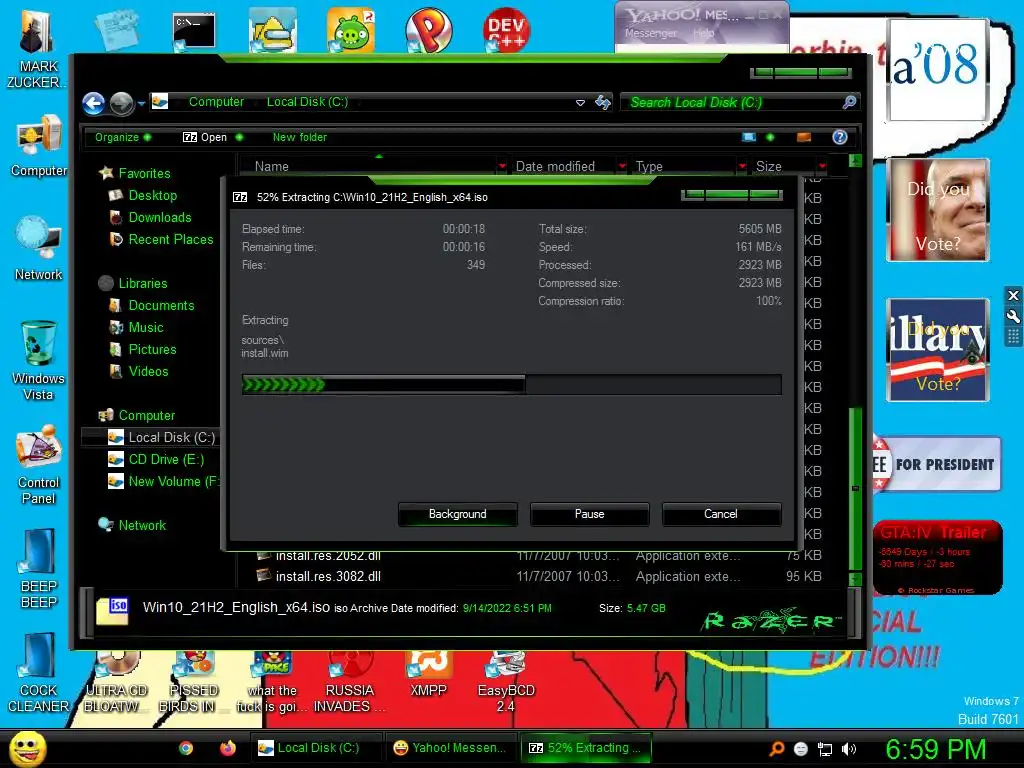Pause the 7-Zip extraction
The image size is (1024, 768).
point(589,514)
